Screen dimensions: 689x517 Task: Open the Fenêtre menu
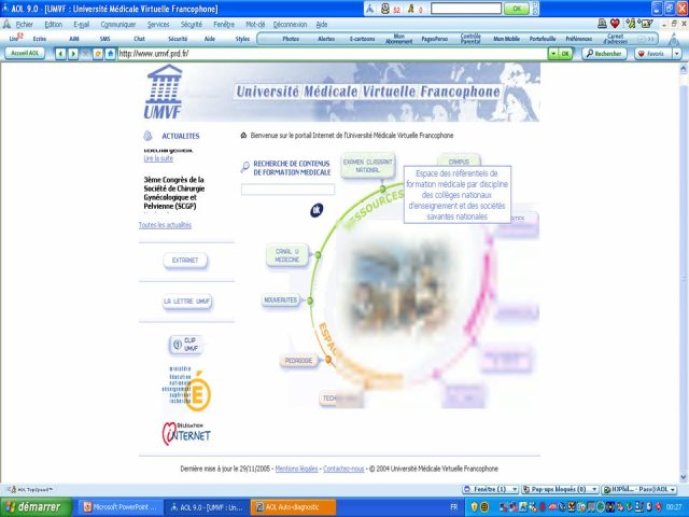(x=224, y=24)
